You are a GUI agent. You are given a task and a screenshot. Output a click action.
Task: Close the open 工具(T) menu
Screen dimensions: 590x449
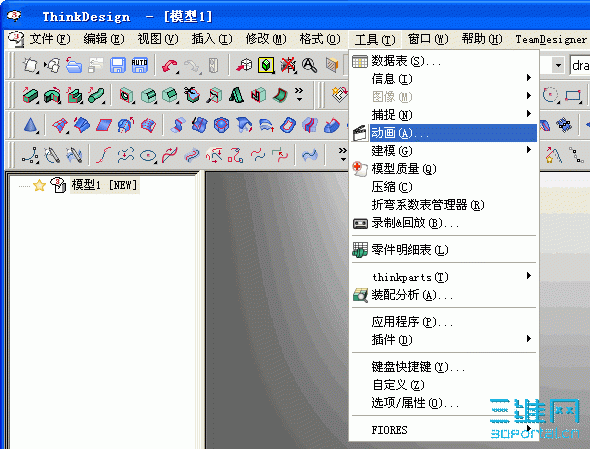pos(375,40)
